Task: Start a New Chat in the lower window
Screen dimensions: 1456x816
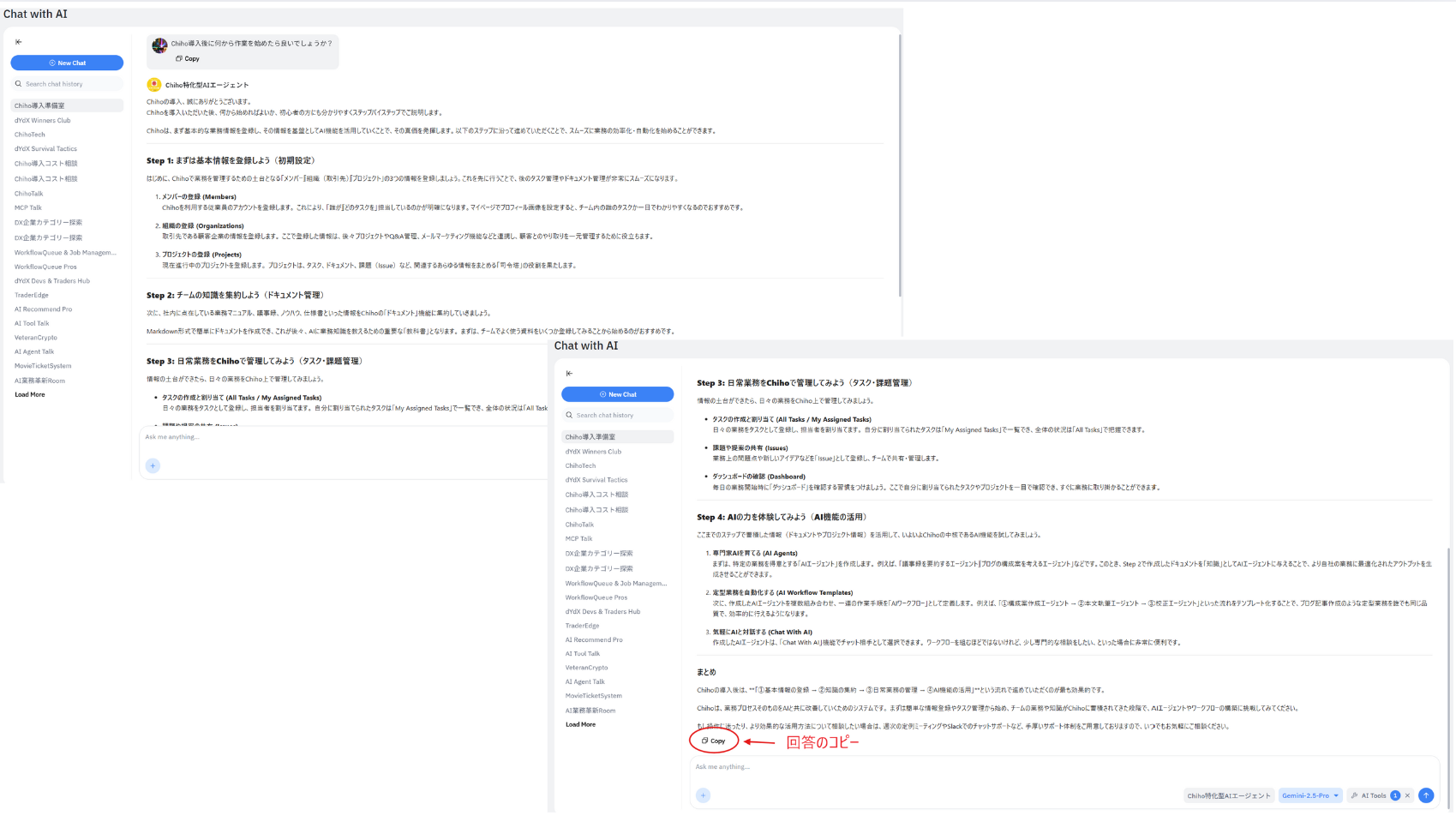Action: tap(617, 395)
